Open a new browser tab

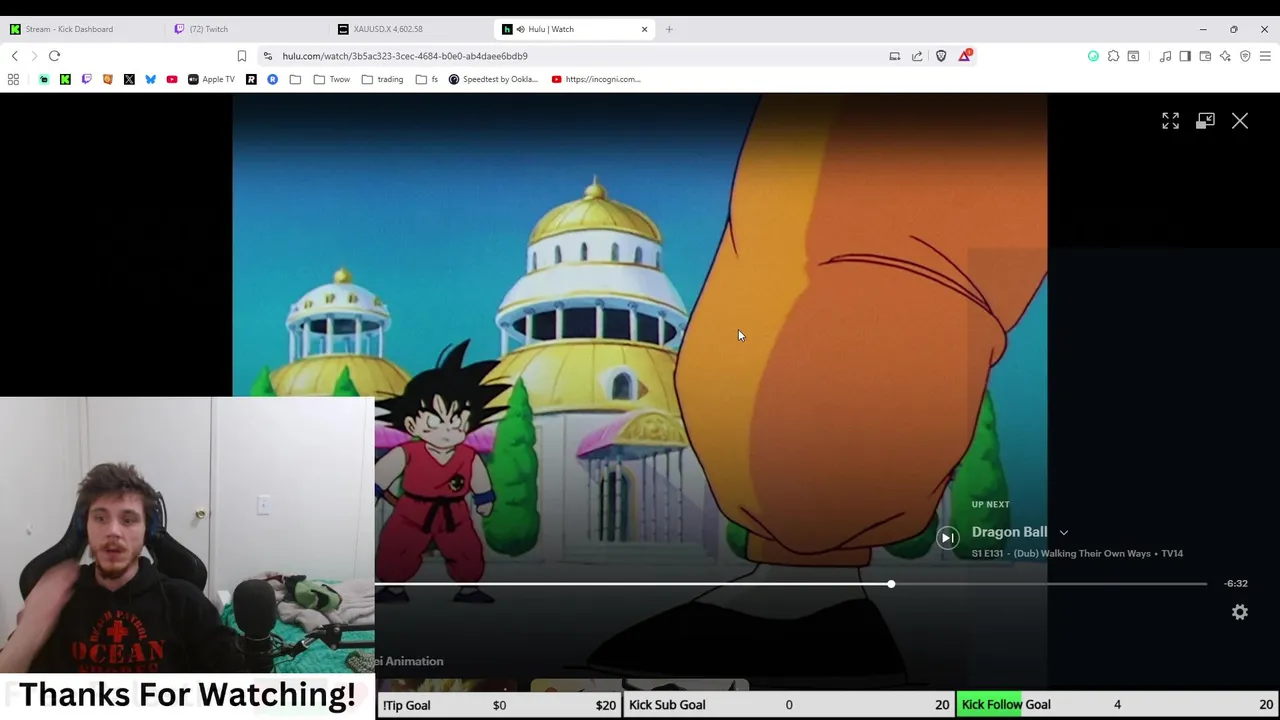click(x=669, y=29)
